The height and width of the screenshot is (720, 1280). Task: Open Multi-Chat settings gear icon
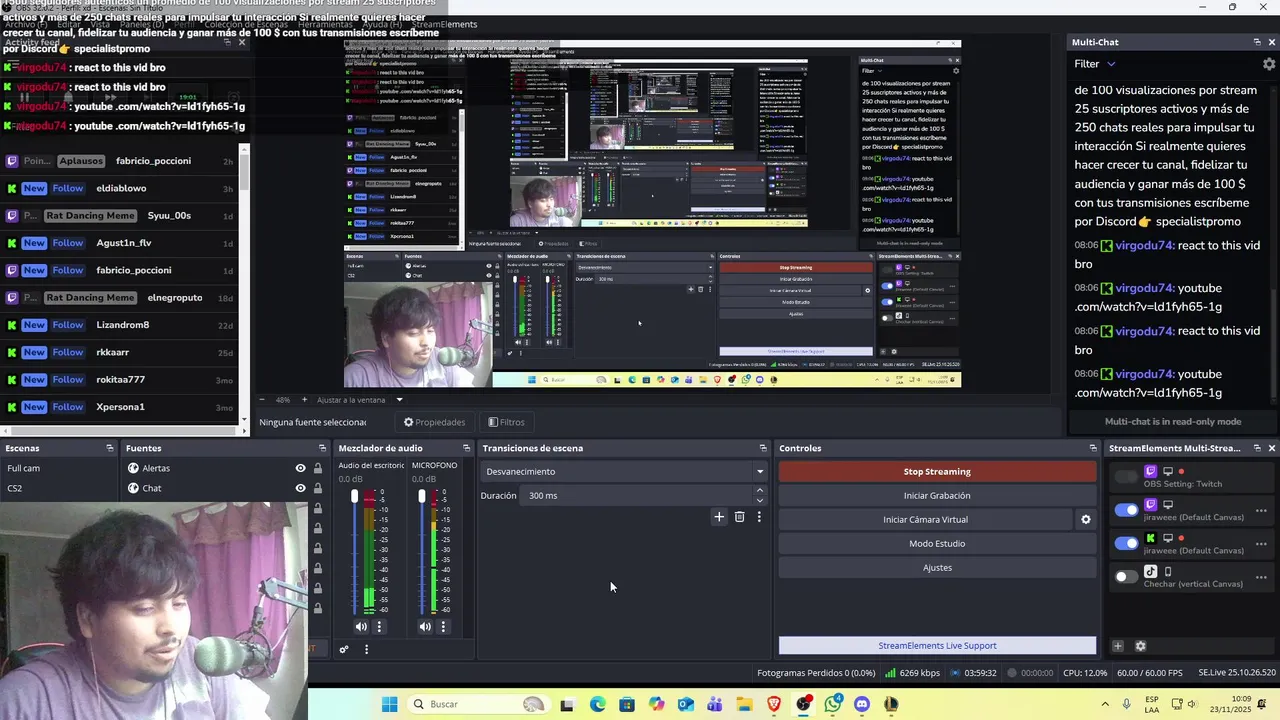point(1269,64)
